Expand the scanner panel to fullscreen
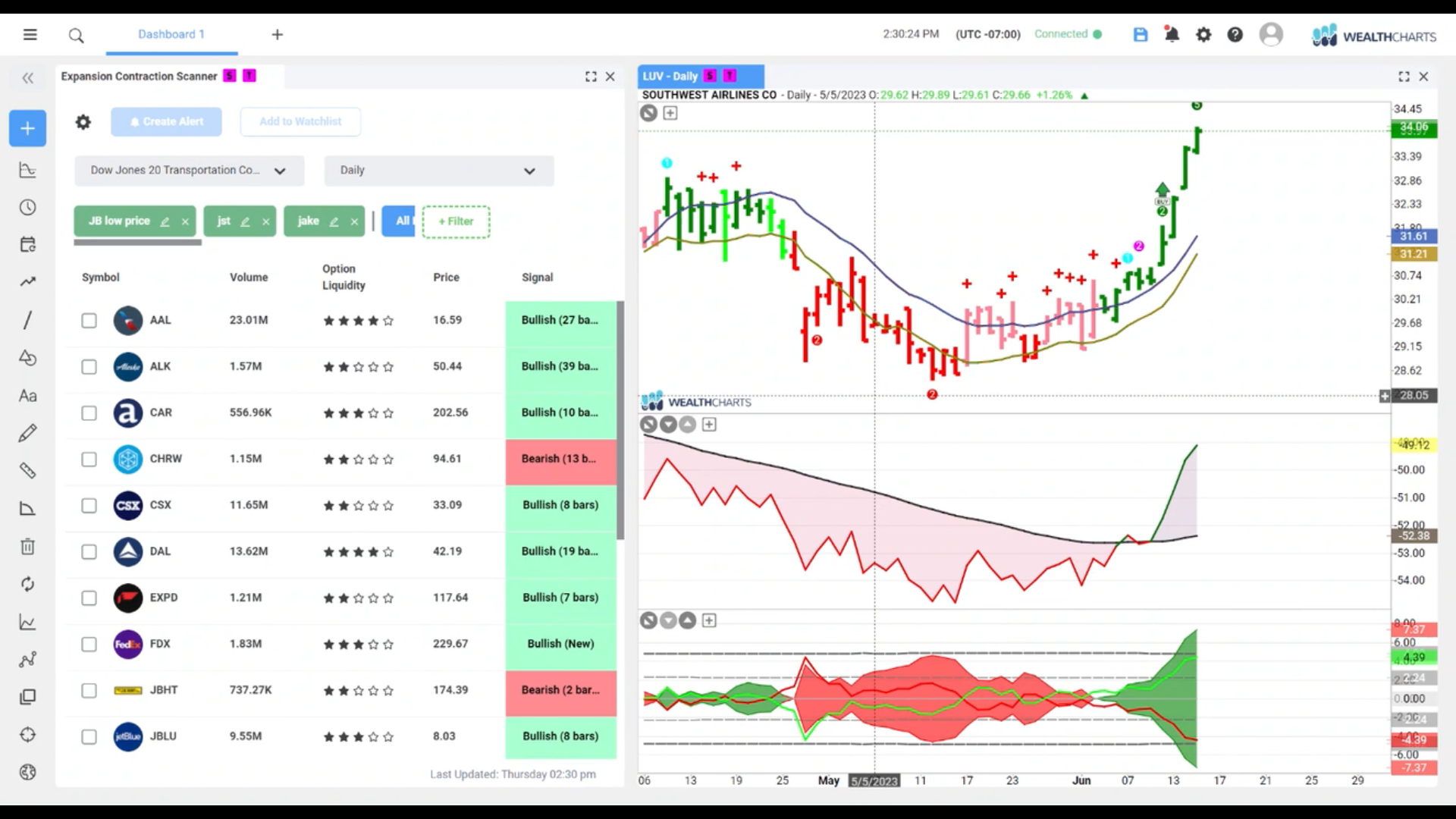The width and height of the screenshot is (1456, 819). pos(591,77)
